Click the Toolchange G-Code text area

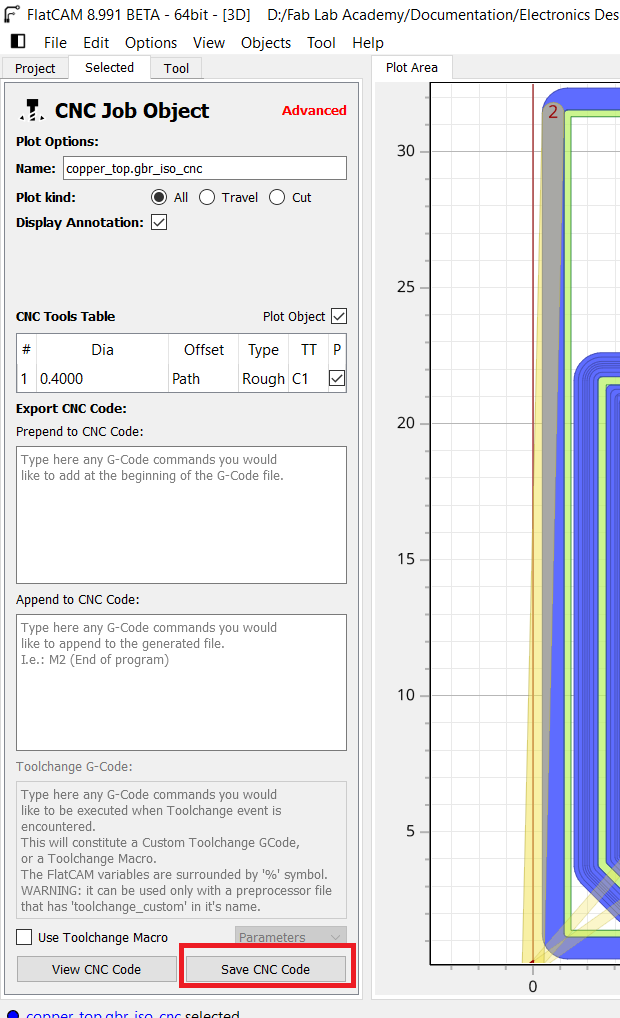tap(181, 850)
